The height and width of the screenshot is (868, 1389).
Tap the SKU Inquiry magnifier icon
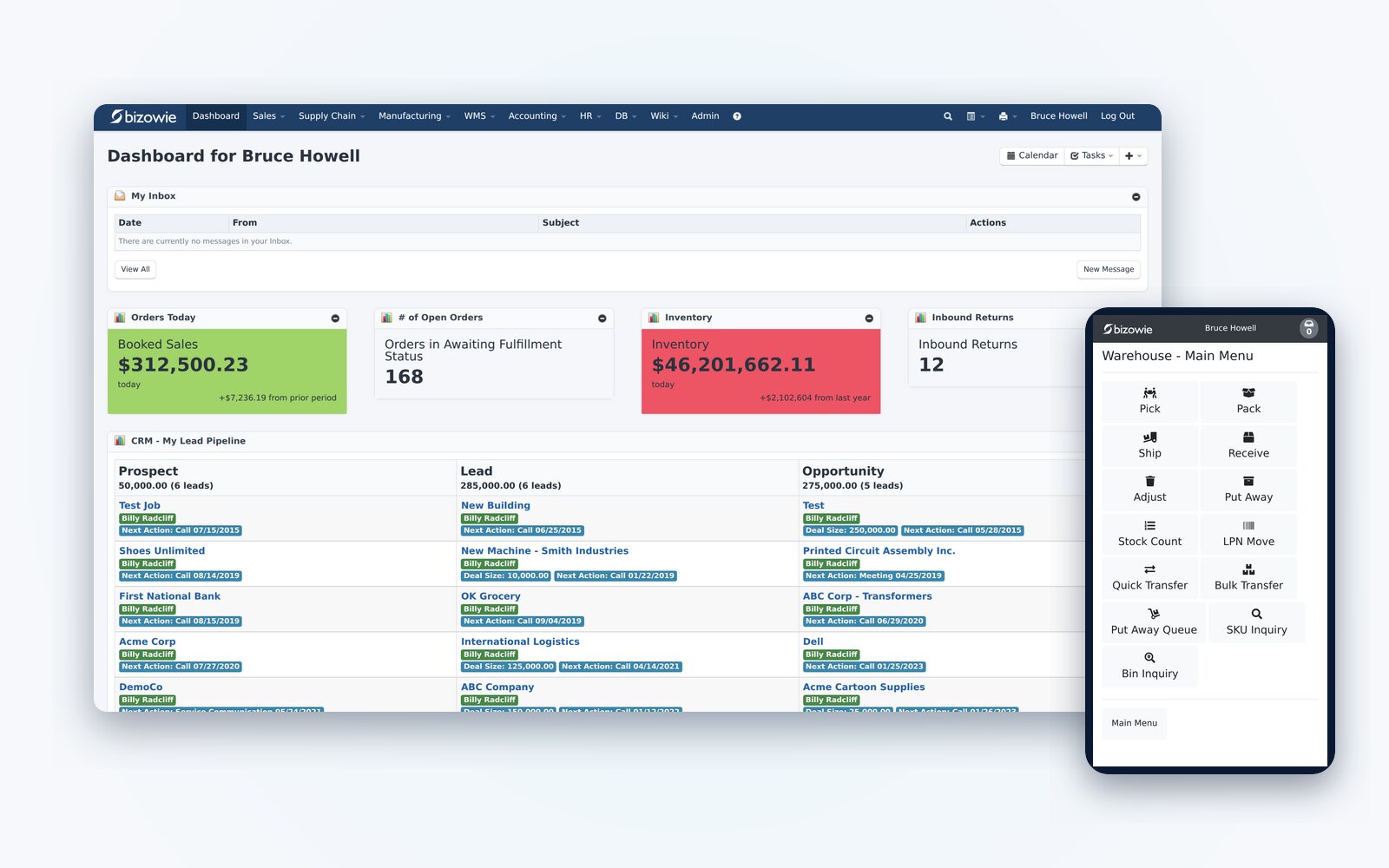1256,615
